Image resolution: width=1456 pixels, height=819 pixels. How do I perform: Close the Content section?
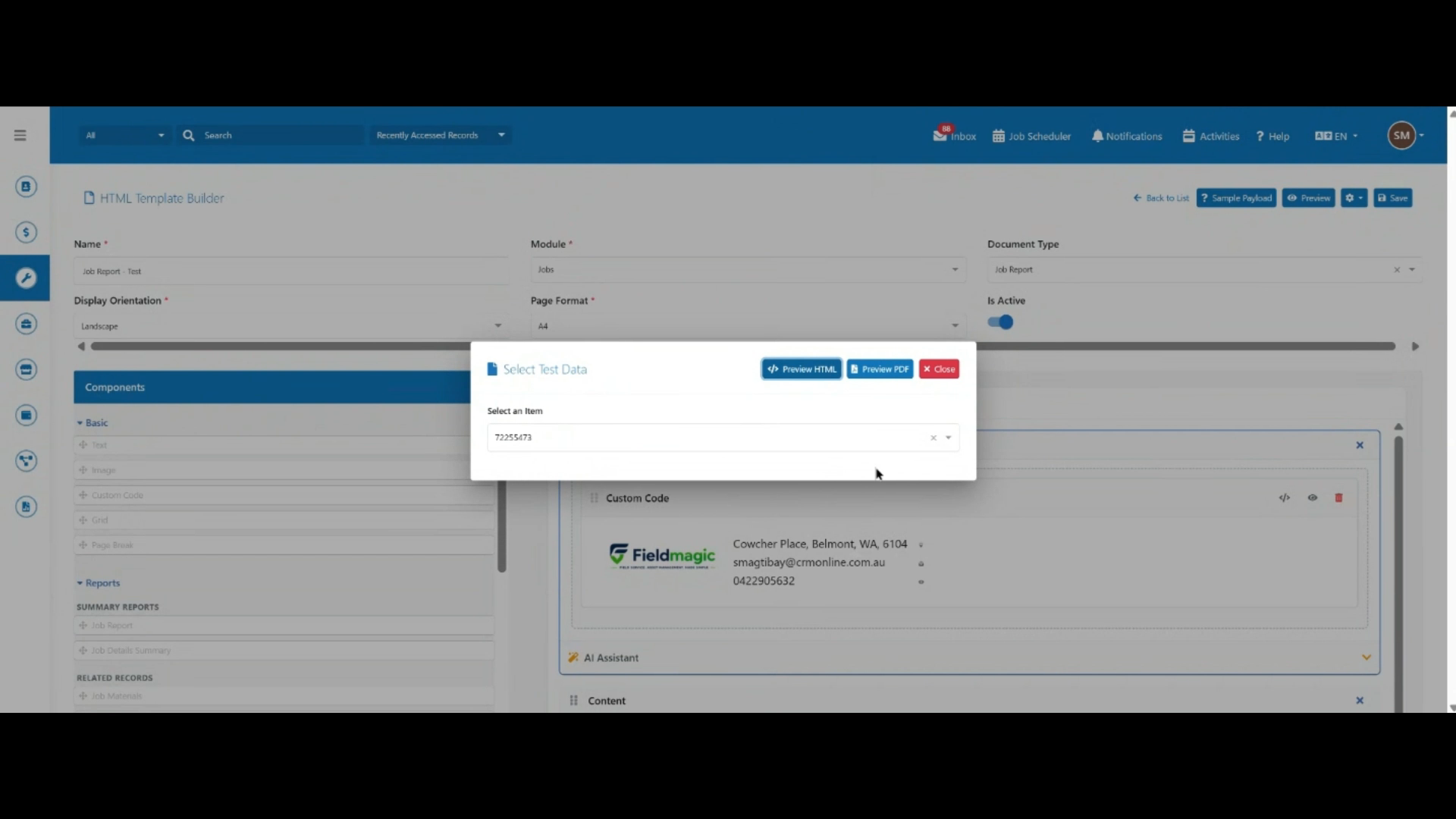1360,701
